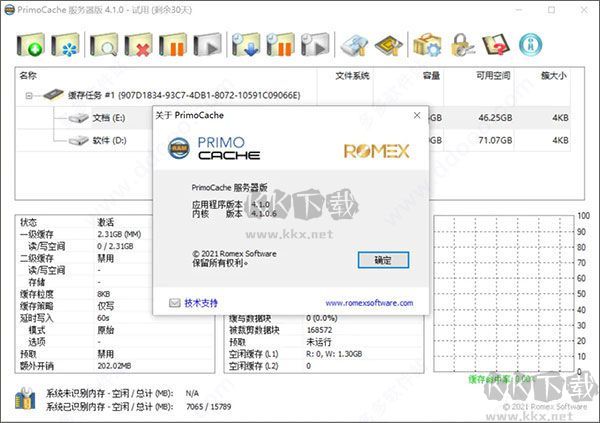
Task: Open the www.romexsoftware.com link
Action: pyautogui.click(x=369, y=303)
